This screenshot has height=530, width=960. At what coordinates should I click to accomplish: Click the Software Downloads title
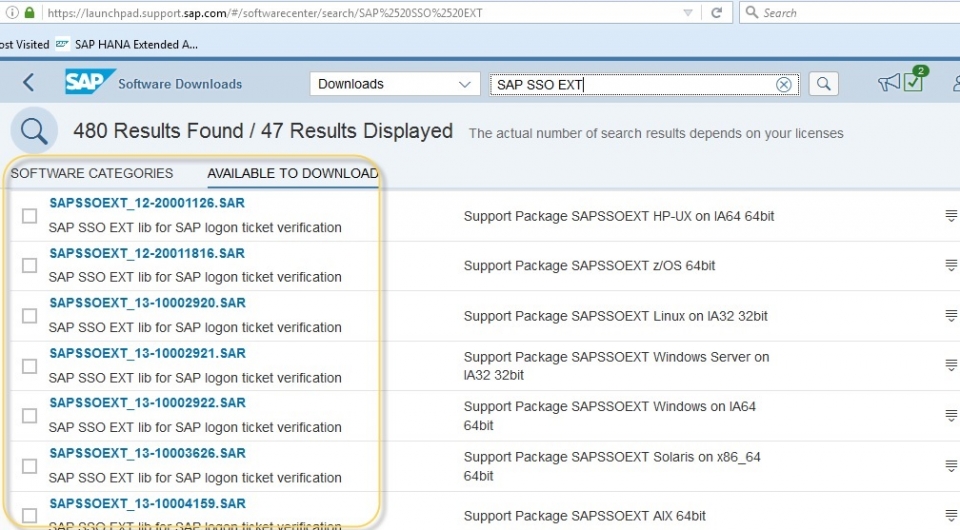click(x=180, y=84)
